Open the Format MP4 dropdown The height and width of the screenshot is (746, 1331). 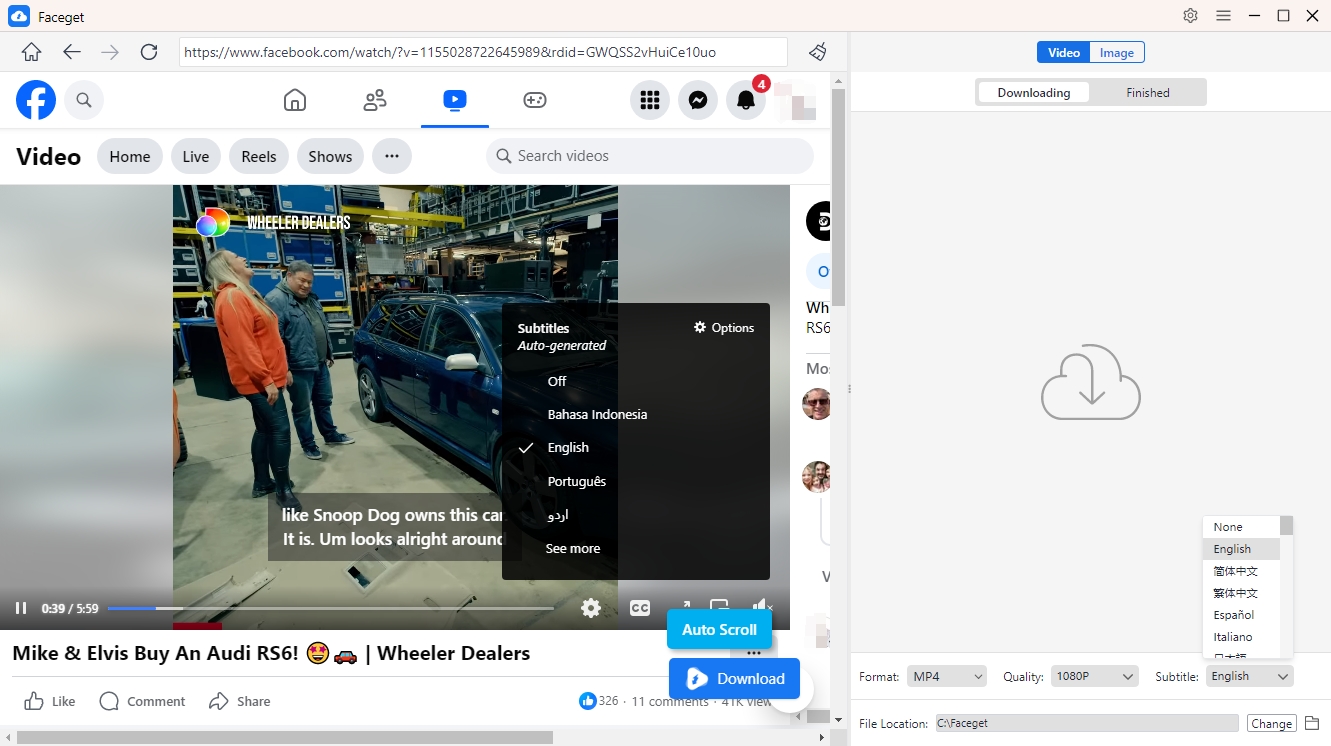click(x=947, y=677)
